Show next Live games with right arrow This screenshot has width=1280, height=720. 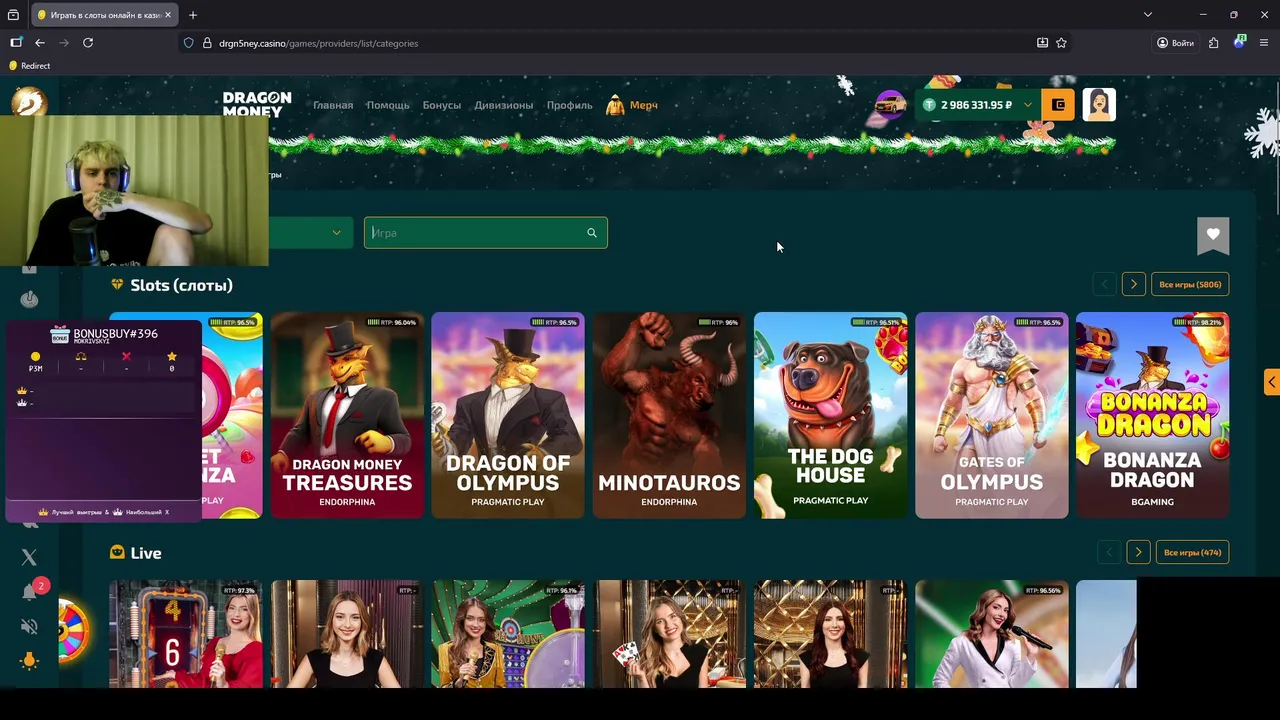click(1138, 552)
